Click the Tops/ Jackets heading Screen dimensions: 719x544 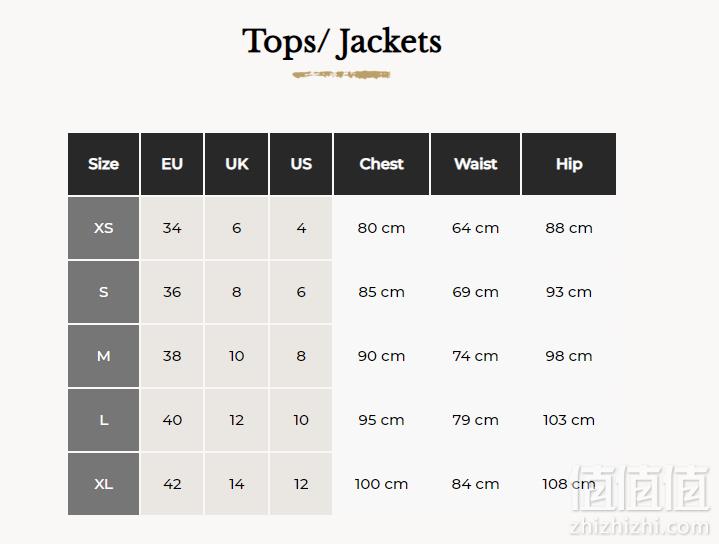pos(342,42)
